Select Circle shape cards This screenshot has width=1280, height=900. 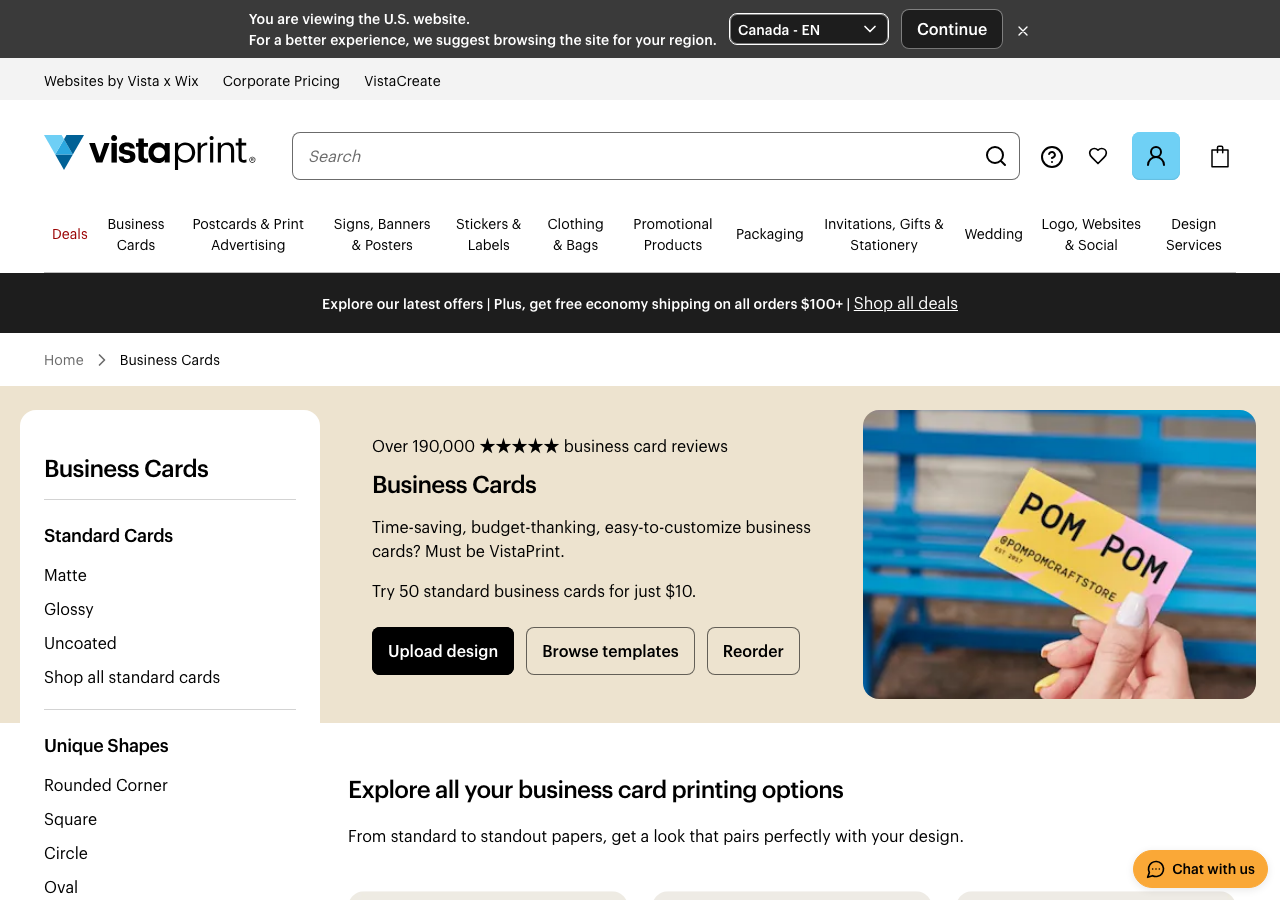(x=66, y=853)
